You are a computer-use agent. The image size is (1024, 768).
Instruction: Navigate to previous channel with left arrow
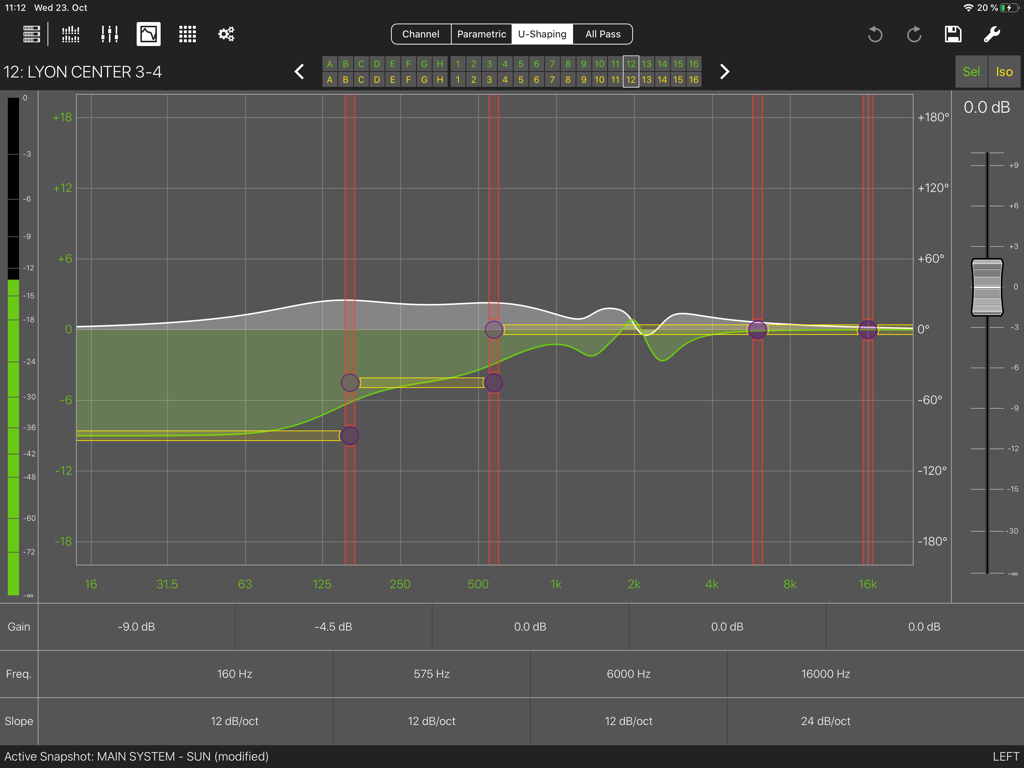tap(299, 71)
